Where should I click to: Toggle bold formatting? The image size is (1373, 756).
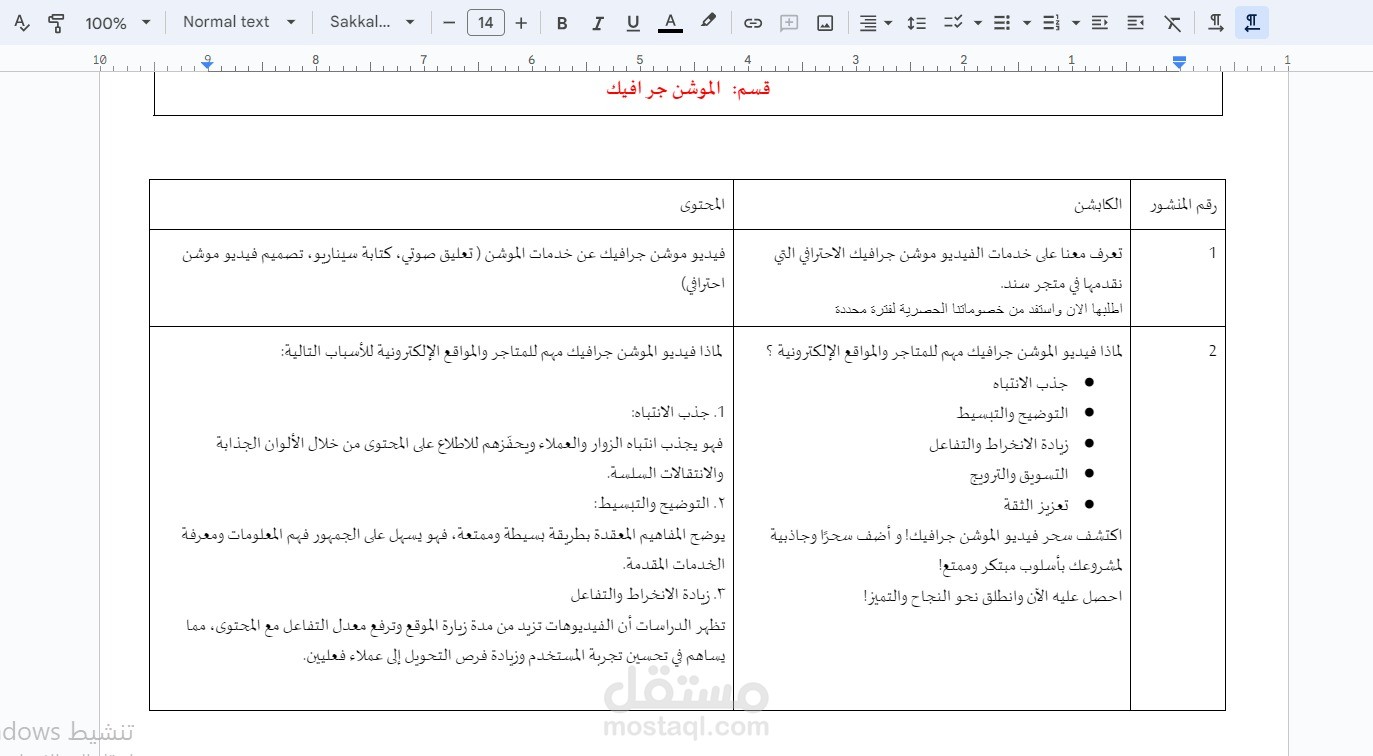tap(562, 22)
